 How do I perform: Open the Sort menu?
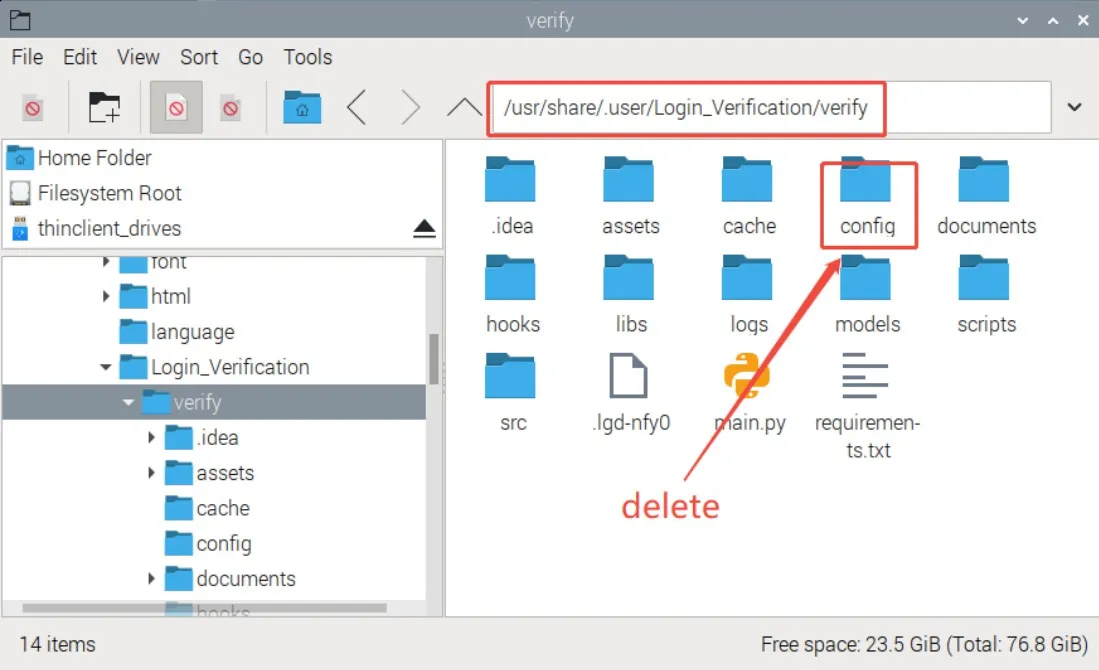[199, 57]
